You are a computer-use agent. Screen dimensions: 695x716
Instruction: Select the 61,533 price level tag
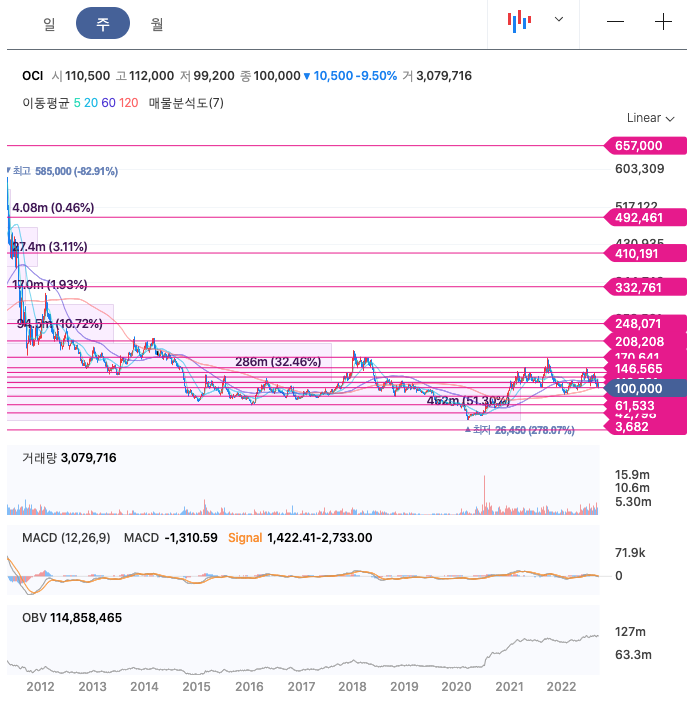coord(645,405)
